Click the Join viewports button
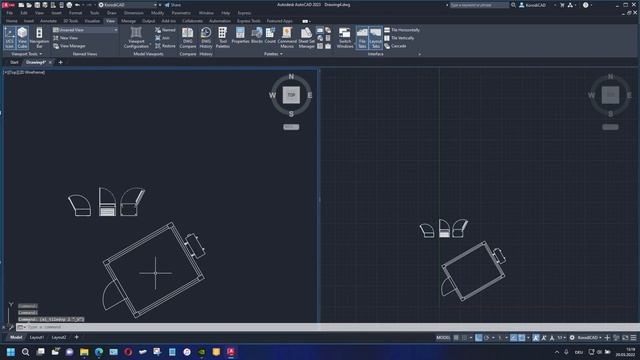Image resolution: width=640 pixels, height=360 pixels. (x=162, y=38)
